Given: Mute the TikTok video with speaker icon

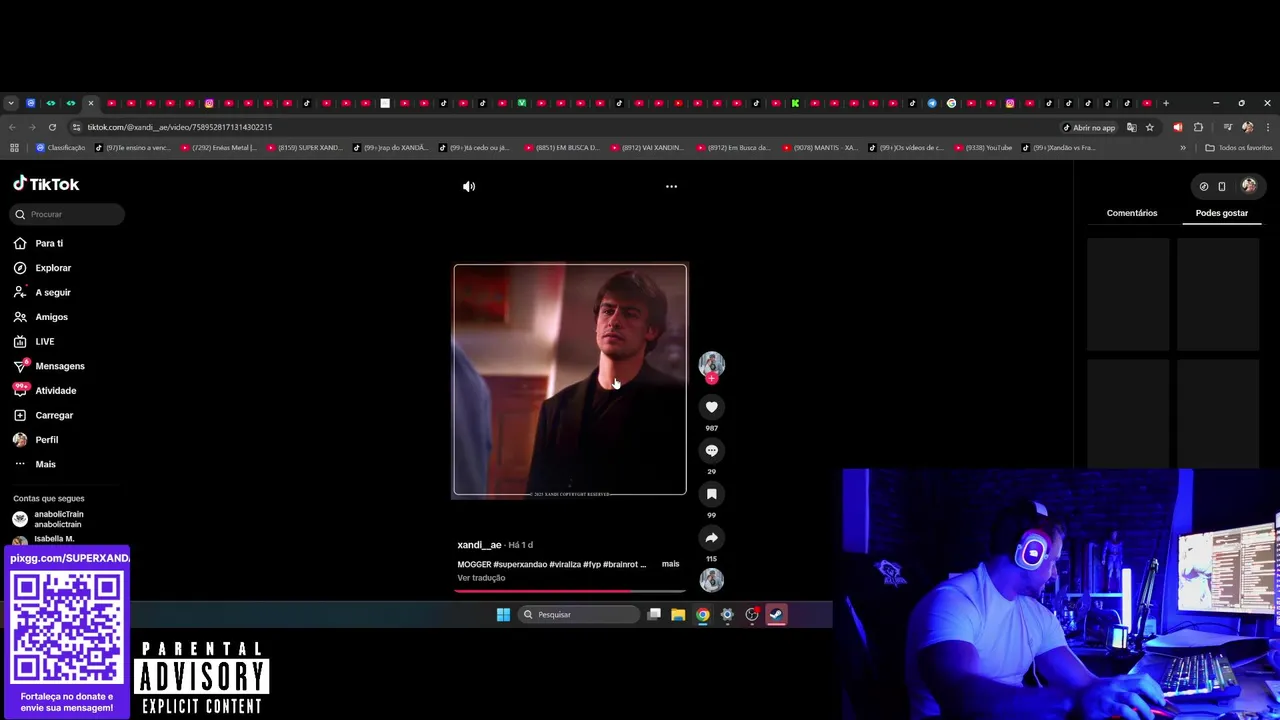Looking at the screenshot, I should pos(469,186).
